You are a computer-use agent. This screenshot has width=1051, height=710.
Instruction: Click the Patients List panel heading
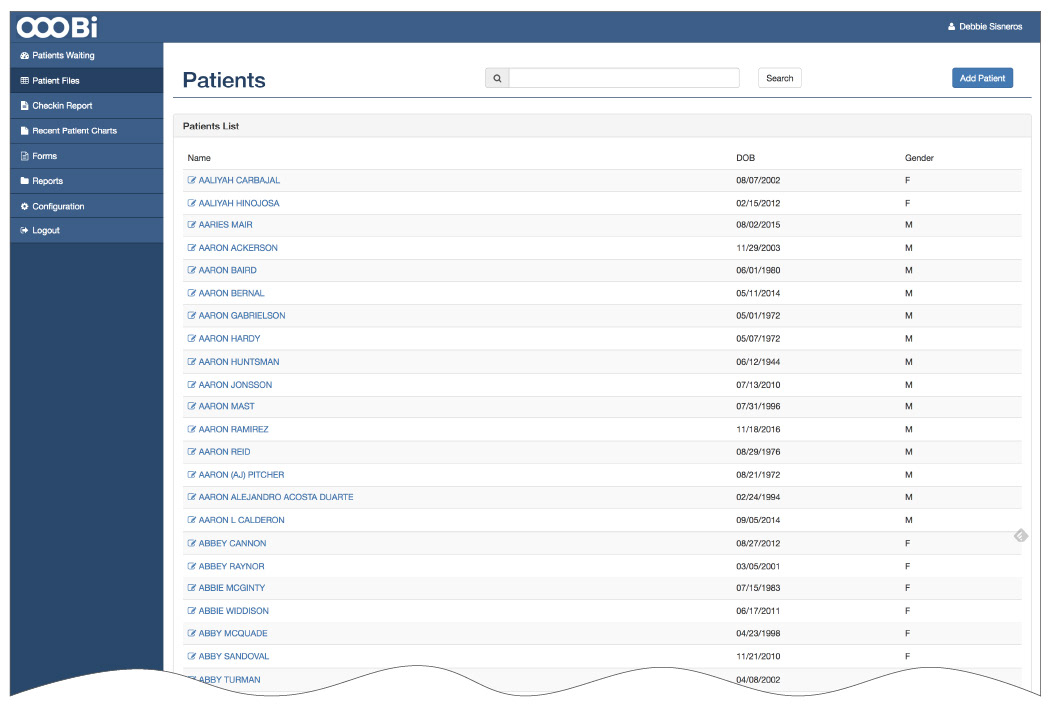[x=211, y=126]
